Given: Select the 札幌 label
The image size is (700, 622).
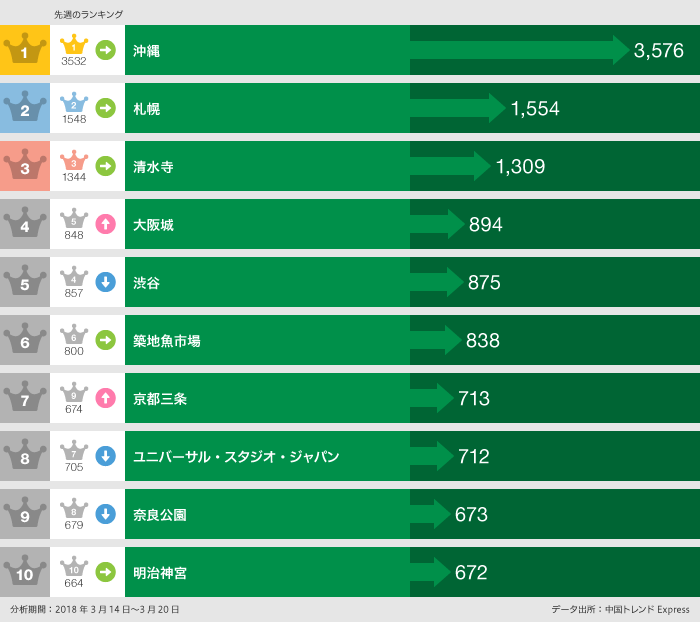Looking at the screenshot, I should pos(147,109).
